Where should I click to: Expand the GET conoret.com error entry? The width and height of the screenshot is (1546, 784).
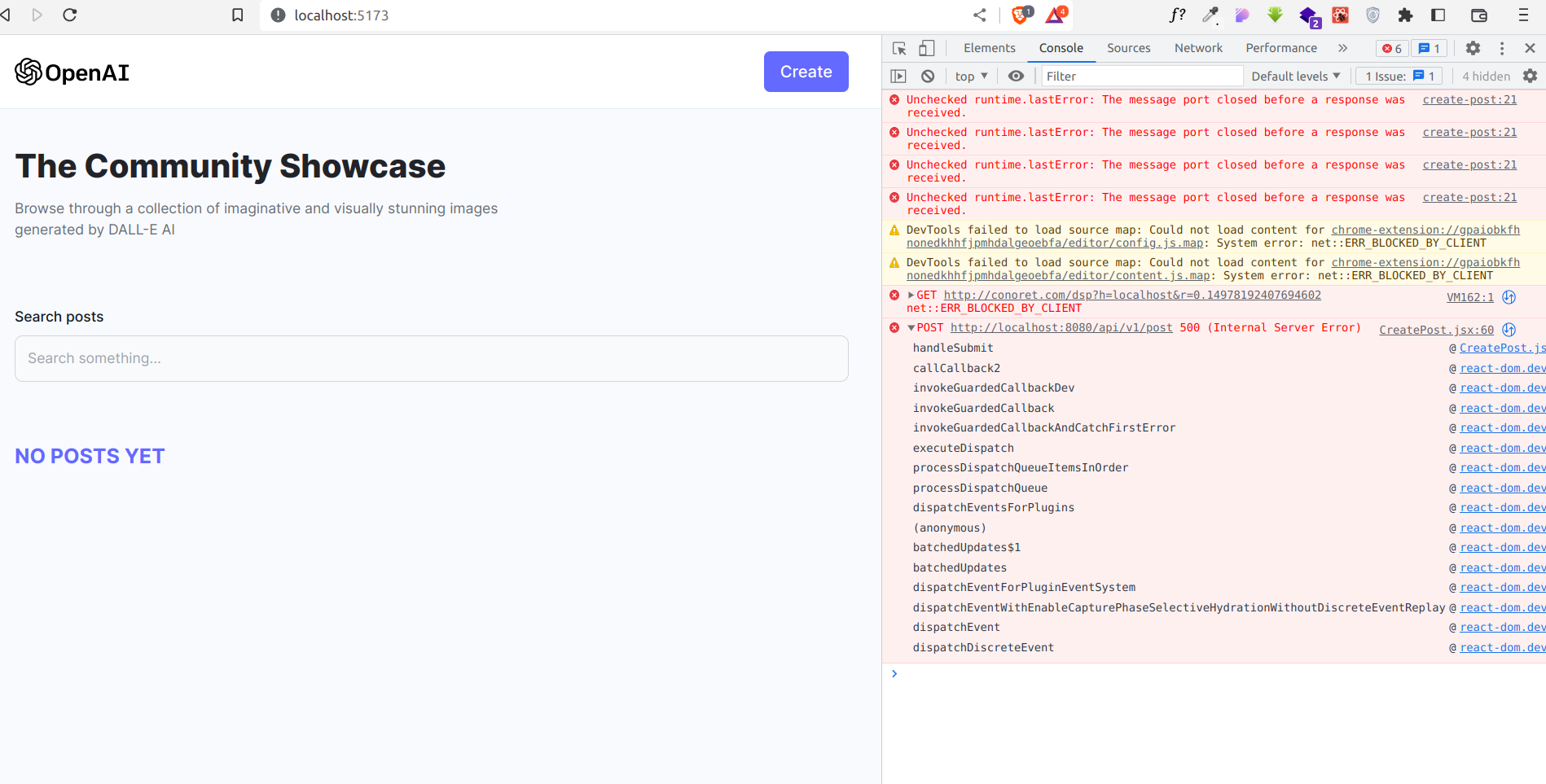[911, 295]
